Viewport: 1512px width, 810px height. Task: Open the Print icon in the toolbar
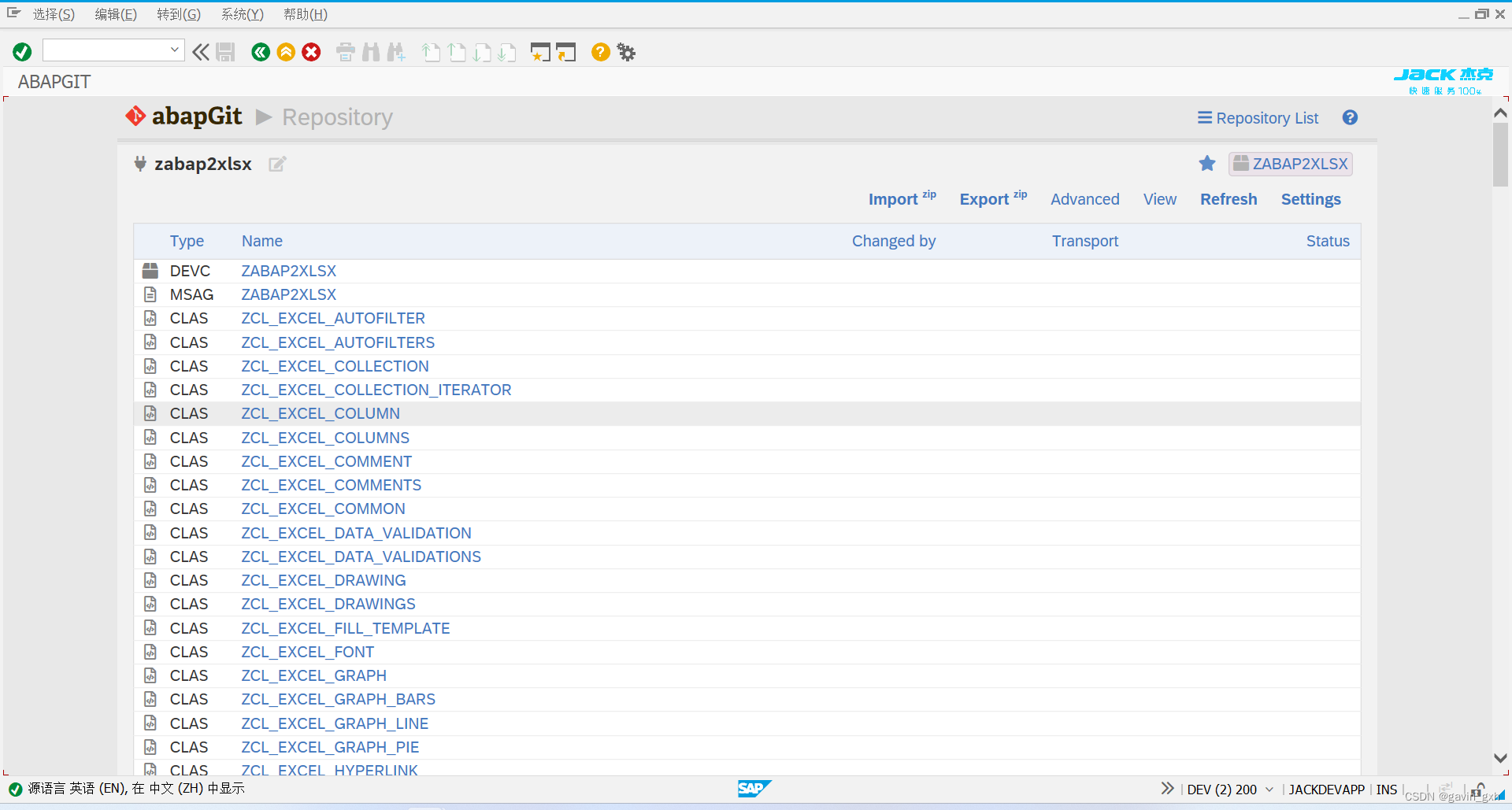click(345, 51)
